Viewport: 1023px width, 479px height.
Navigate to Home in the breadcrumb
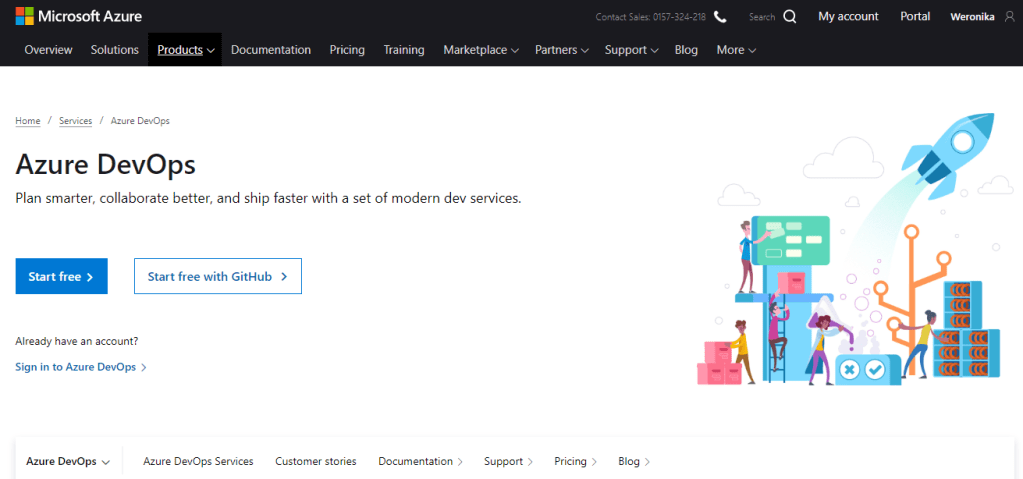pos(28,121)
